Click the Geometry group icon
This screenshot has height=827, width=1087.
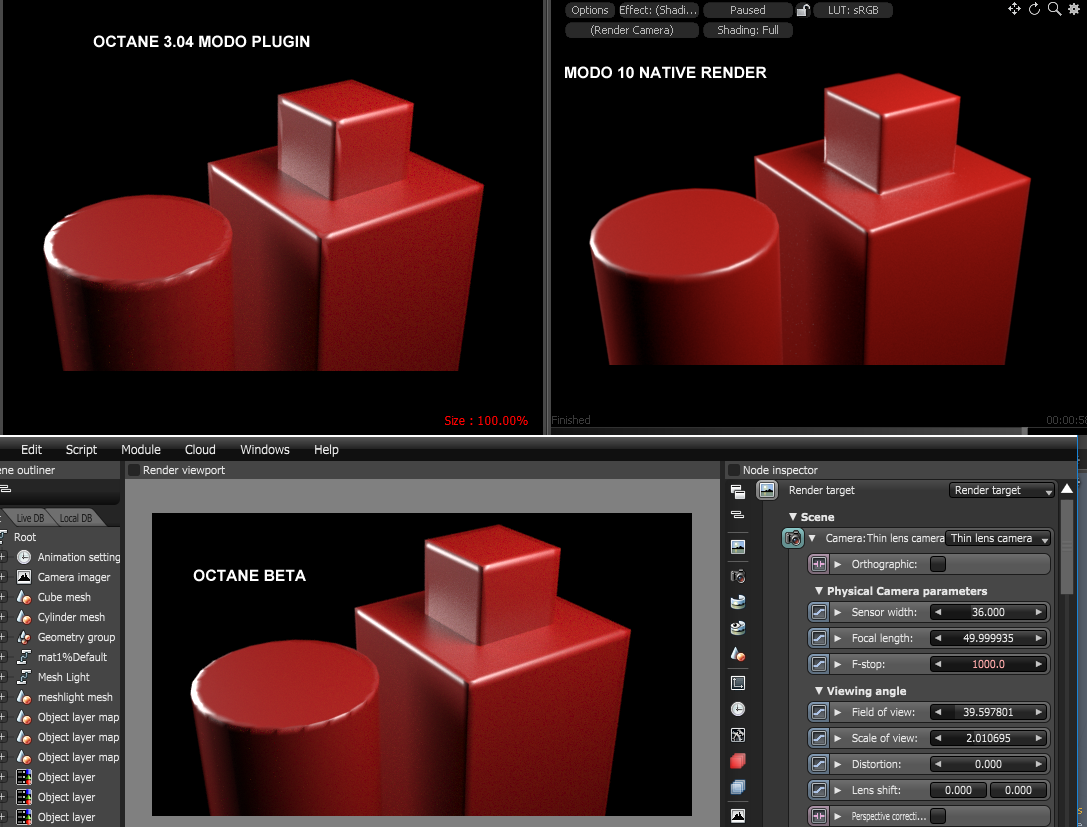tap(24, 637)
